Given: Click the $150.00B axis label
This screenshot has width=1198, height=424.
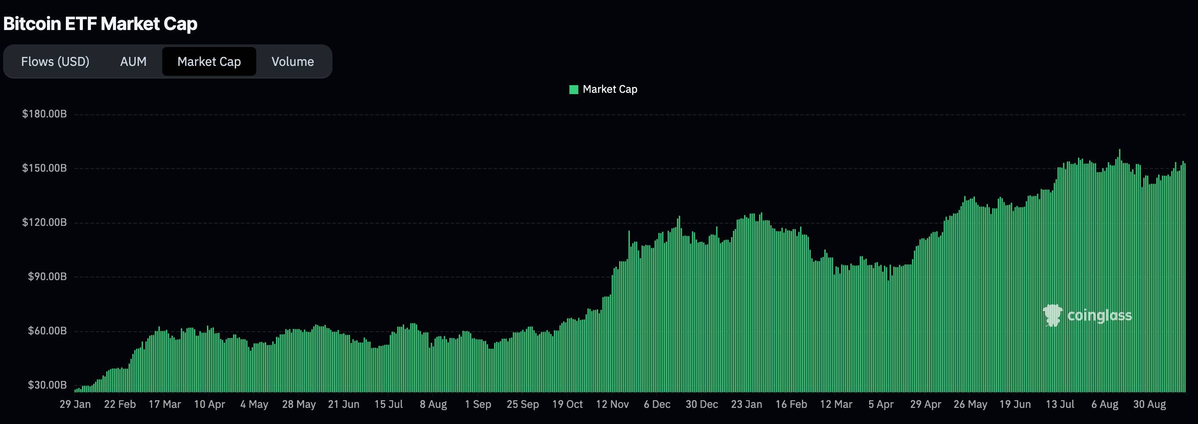Looking at the screenshot, I should coord(44,169).
